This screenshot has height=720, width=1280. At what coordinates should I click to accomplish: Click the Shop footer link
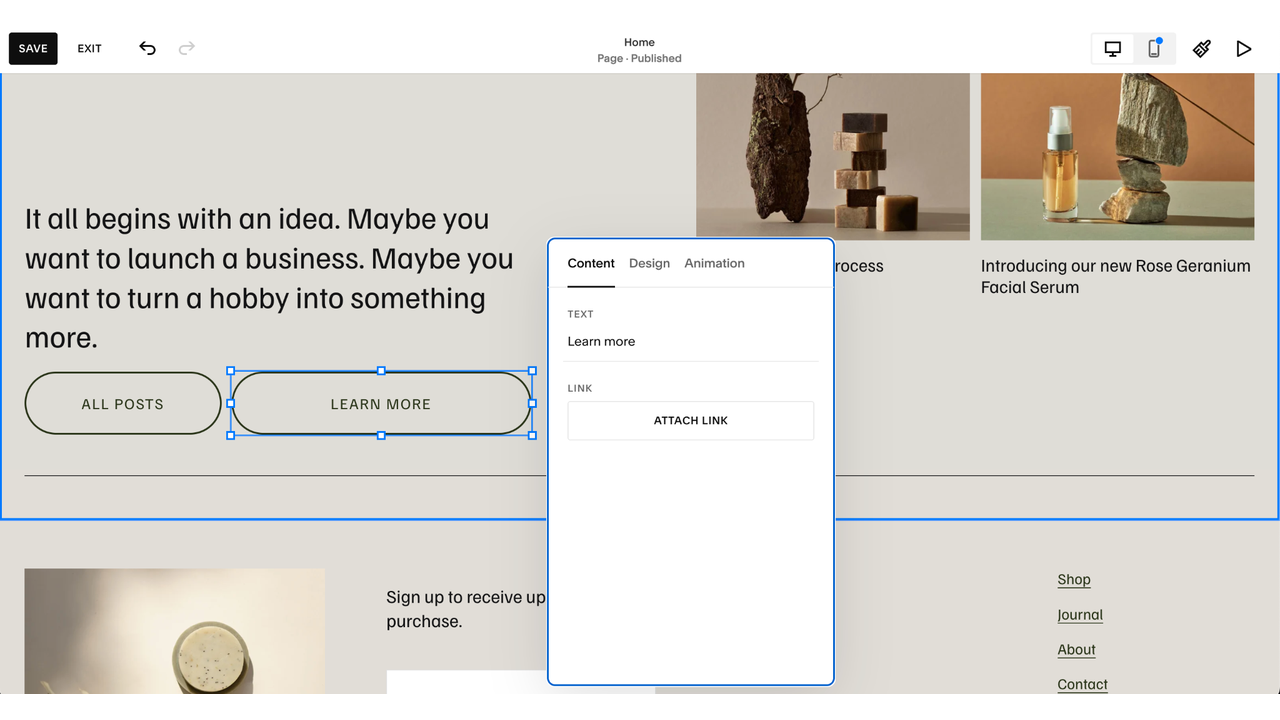coord(1074,579)
